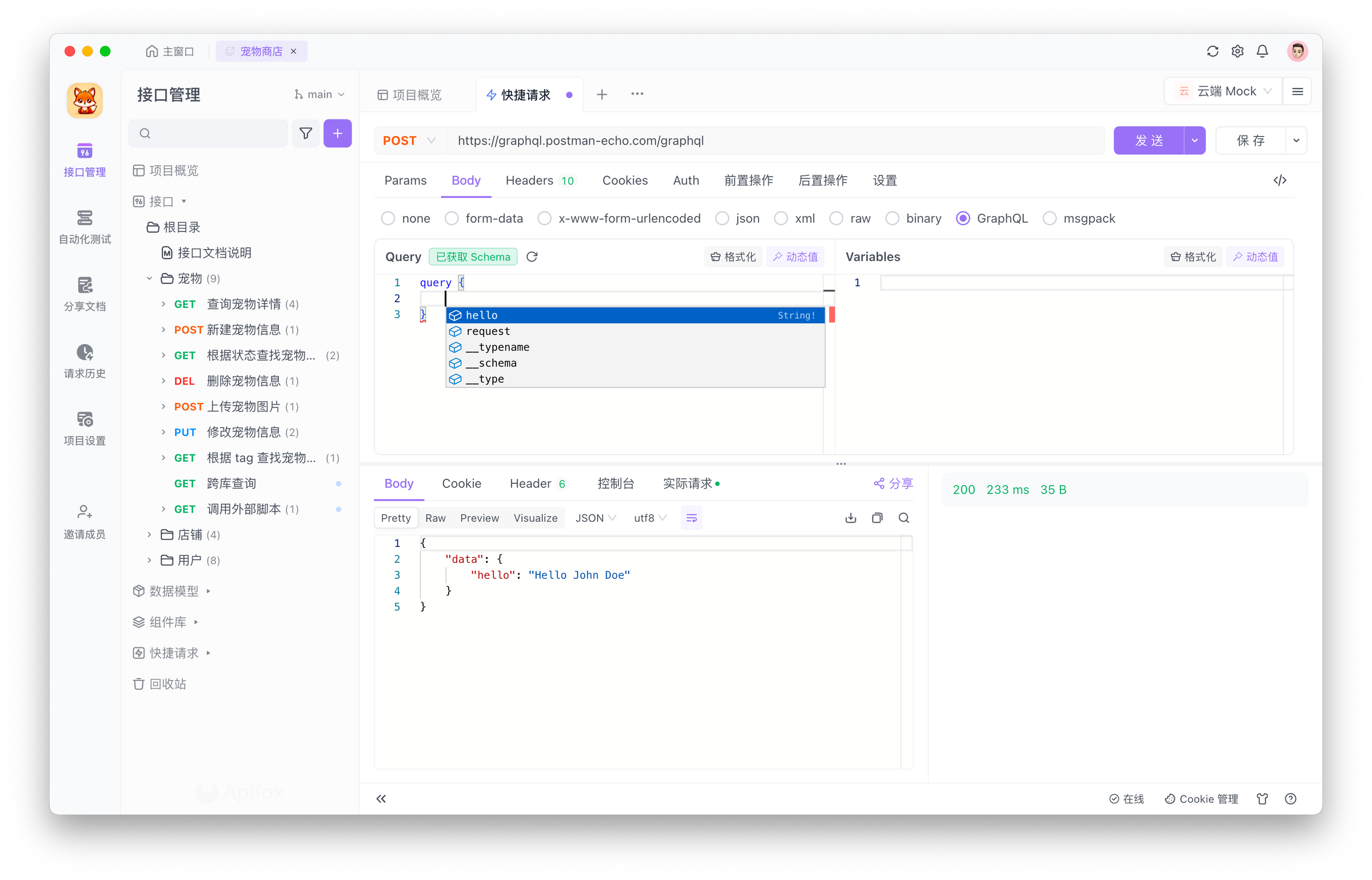Open the 自动化测试 sidebar panel
This screenshot has height=880, width=1372.
85,227
